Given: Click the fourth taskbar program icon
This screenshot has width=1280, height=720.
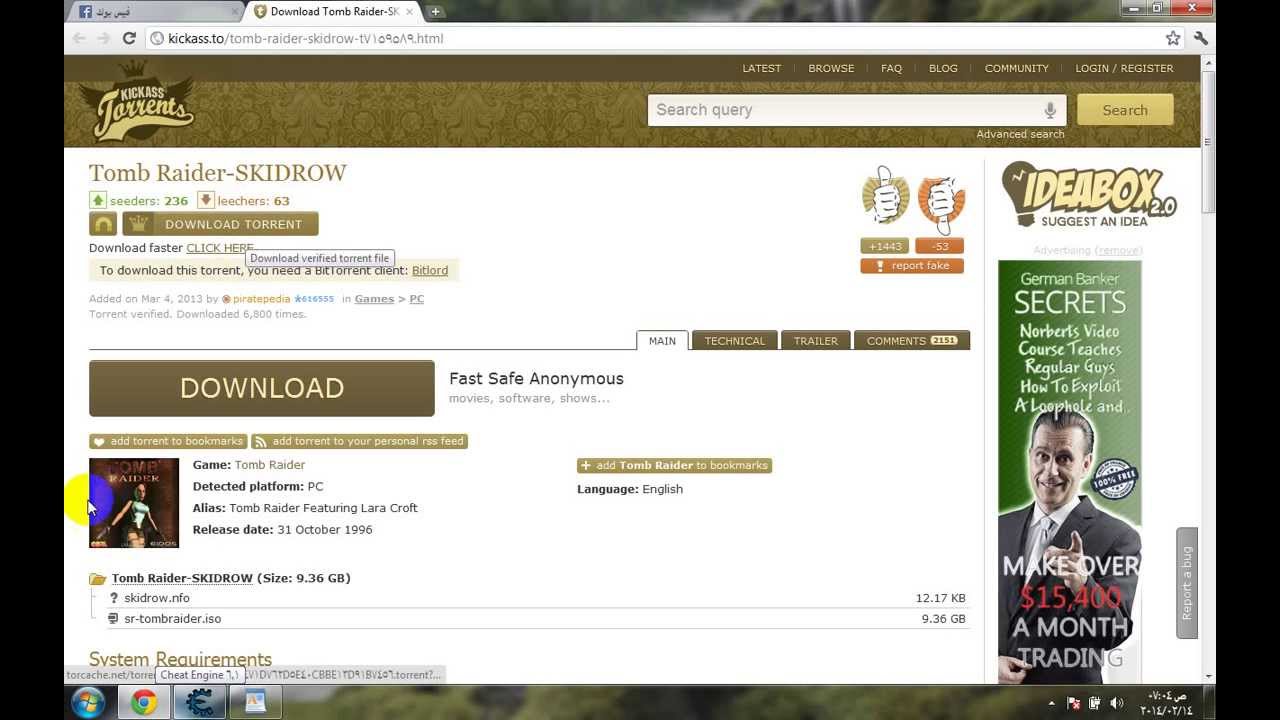Looking at the screenshot, I should (255, 702).
